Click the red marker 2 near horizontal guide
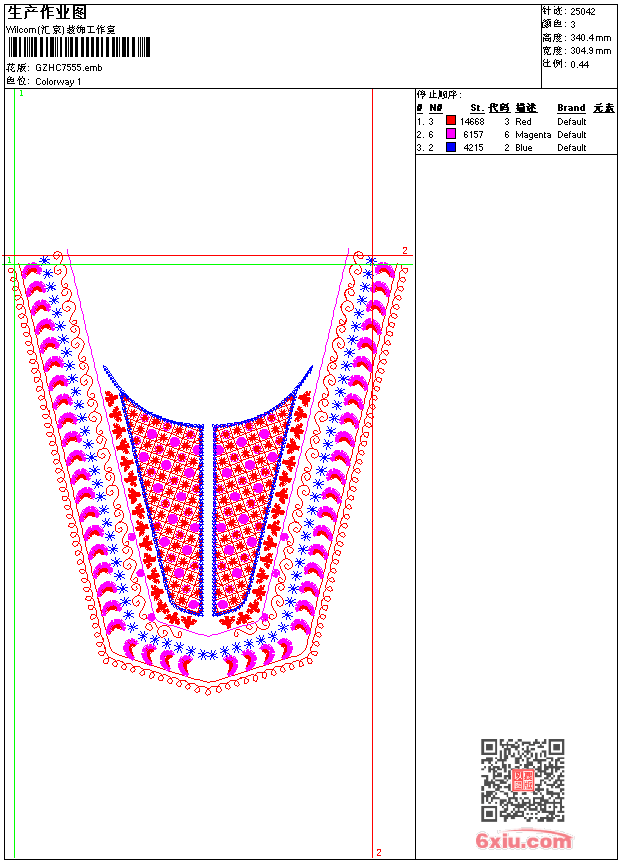The width and height of the screenshot is (620, 860). (405, 251)
